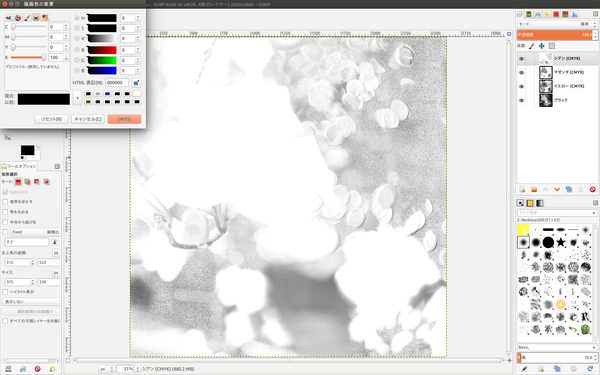Screen dimensions: 600x375
Task: Click the black foreground color swatch in toolbox
Action: (27, 150)
